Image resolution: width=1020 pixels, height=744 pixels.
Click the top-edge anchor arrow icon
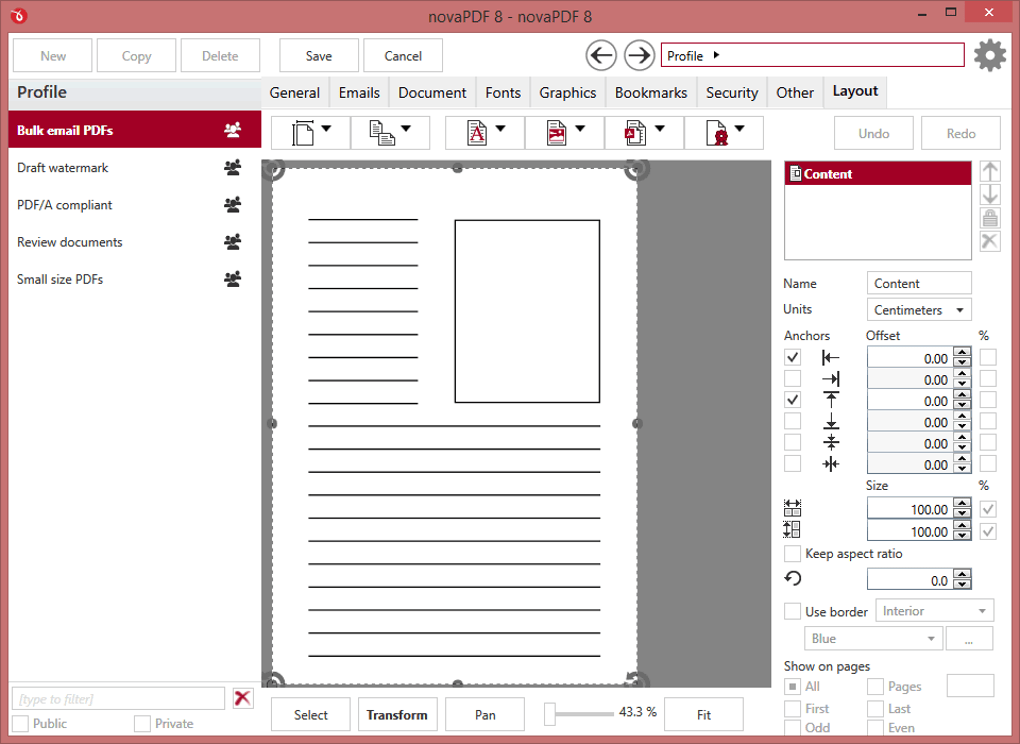click(831, 399)
